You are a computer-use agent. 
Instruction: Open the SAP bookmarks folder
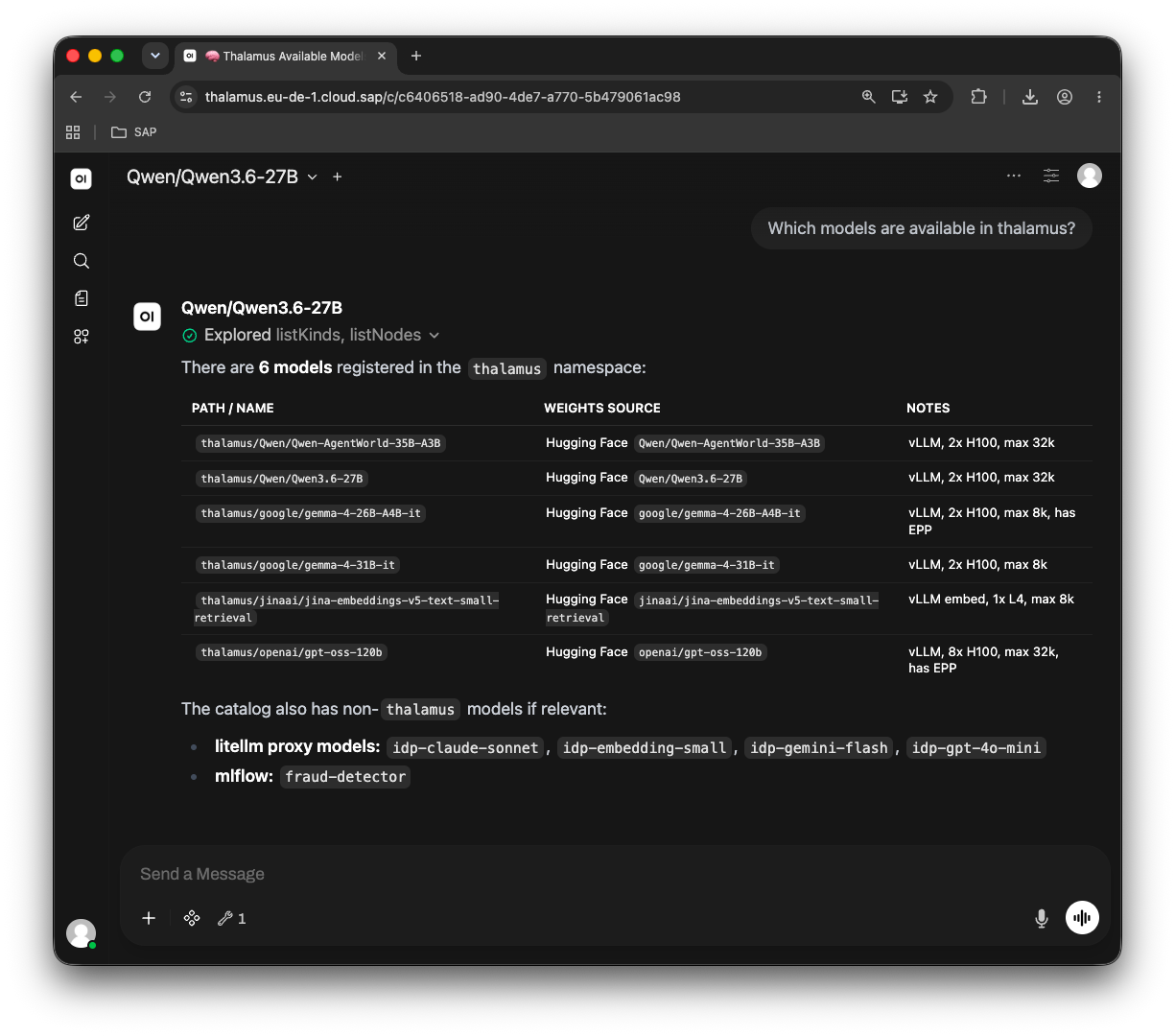coord(134,132)
